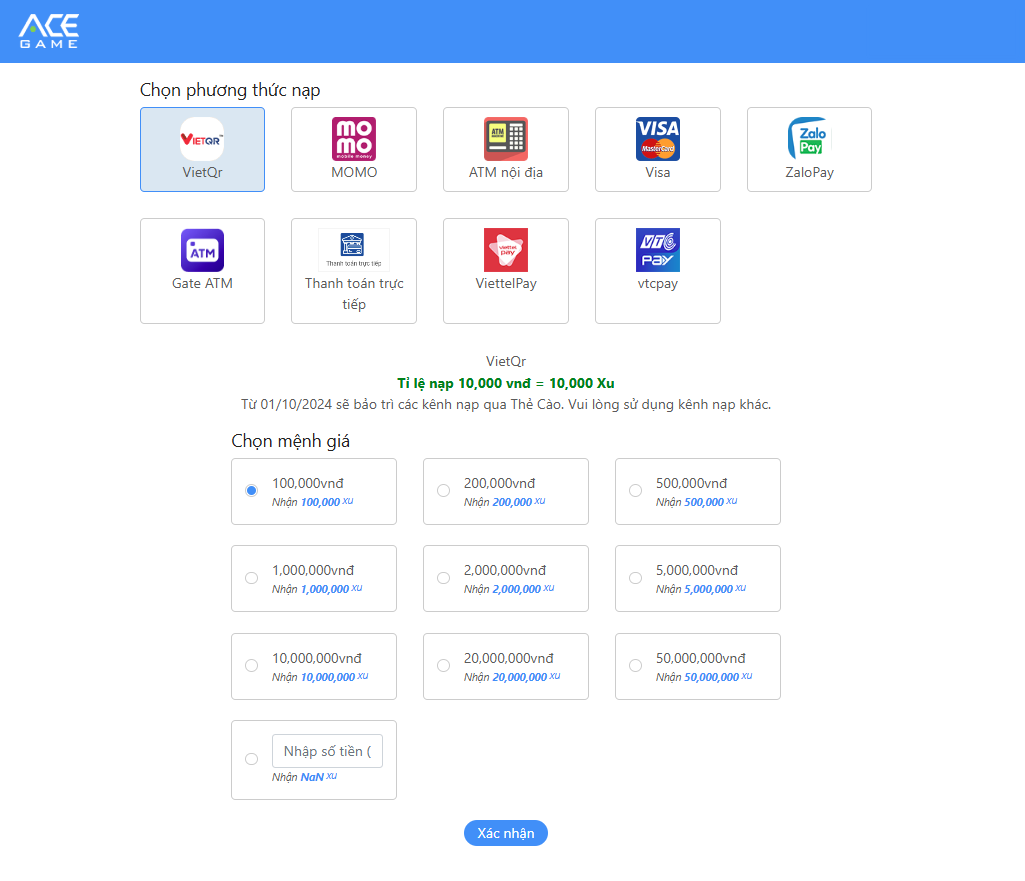Click the 200,000vnđ denomination text

(499, 483)
